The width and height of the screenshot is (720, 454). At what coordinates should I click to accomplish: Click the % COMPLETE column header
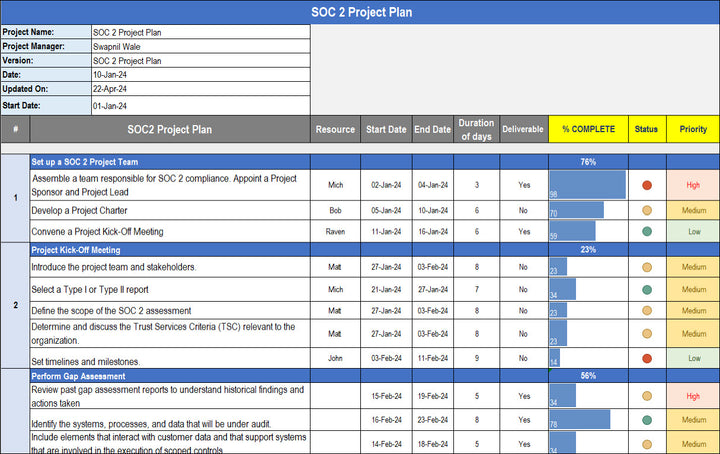click(x=588, y=129)
